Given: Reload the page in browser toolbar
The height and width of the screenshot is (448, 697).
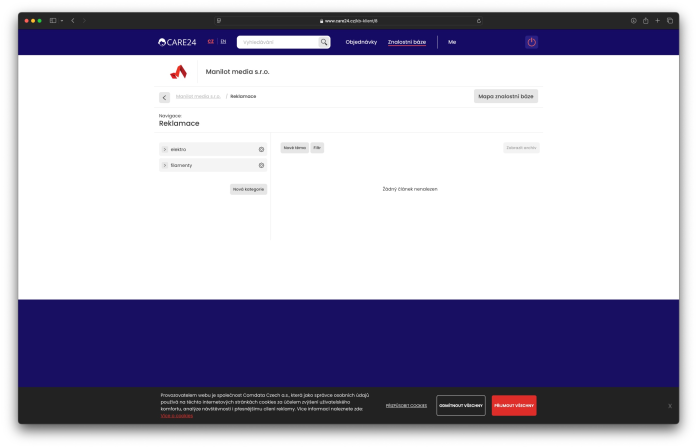Looking at the screenshot, I should [479, 21].
